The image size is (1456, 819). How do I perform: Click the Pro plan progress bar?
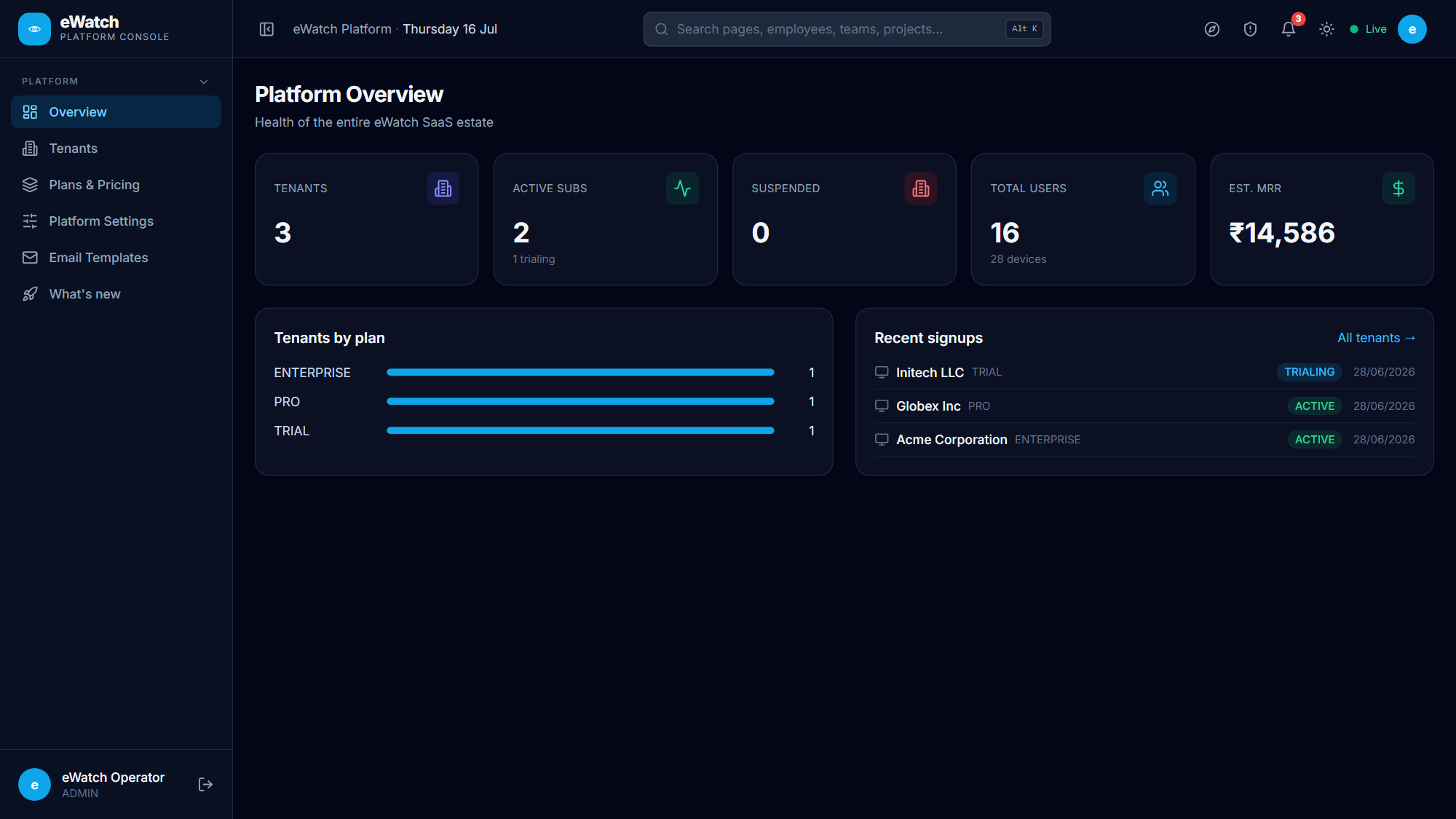pyautogui.click(x=580, y=401)
